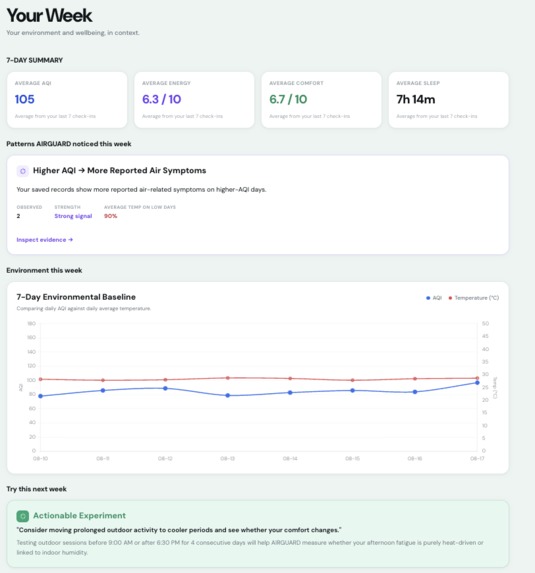Viewport: 535px width, 573px height.
Task: Click the blue AQI data point for 08-13
Action: click(228, 395)
